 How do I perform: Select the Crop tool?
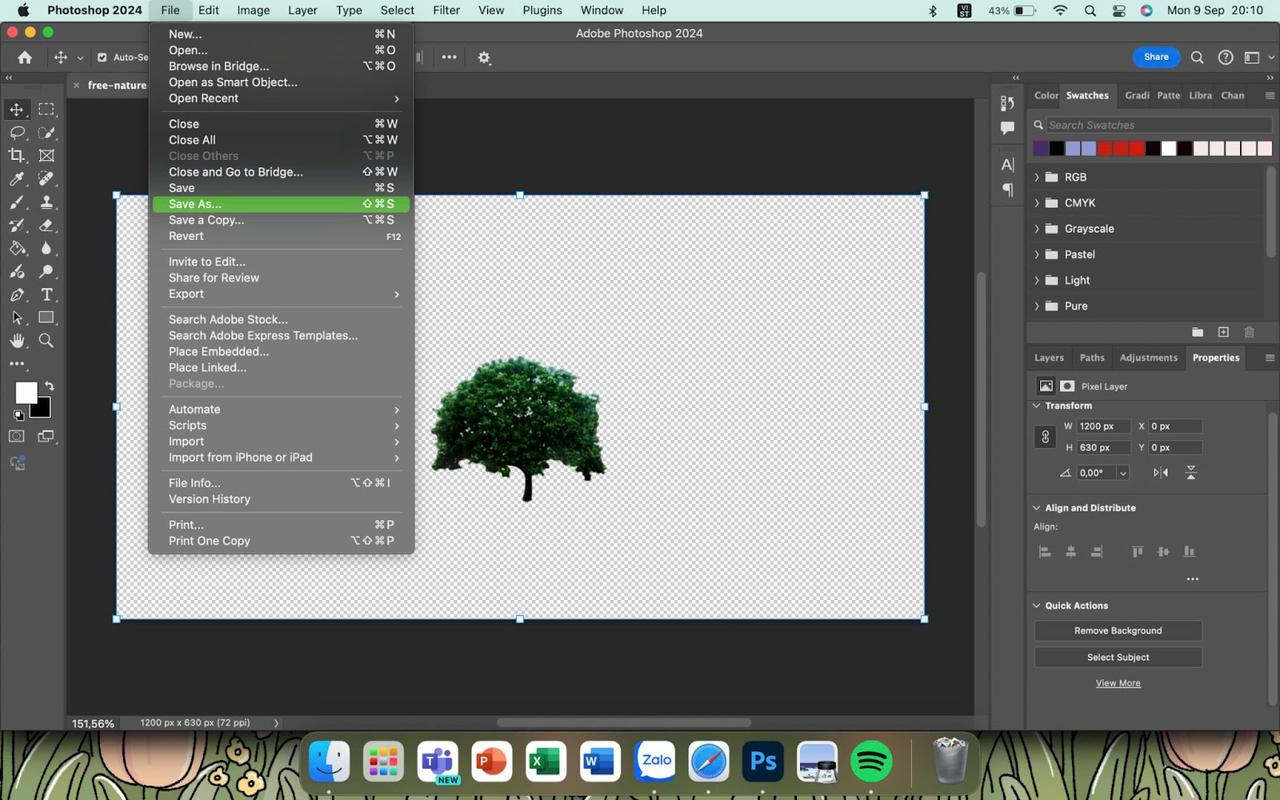17,155
